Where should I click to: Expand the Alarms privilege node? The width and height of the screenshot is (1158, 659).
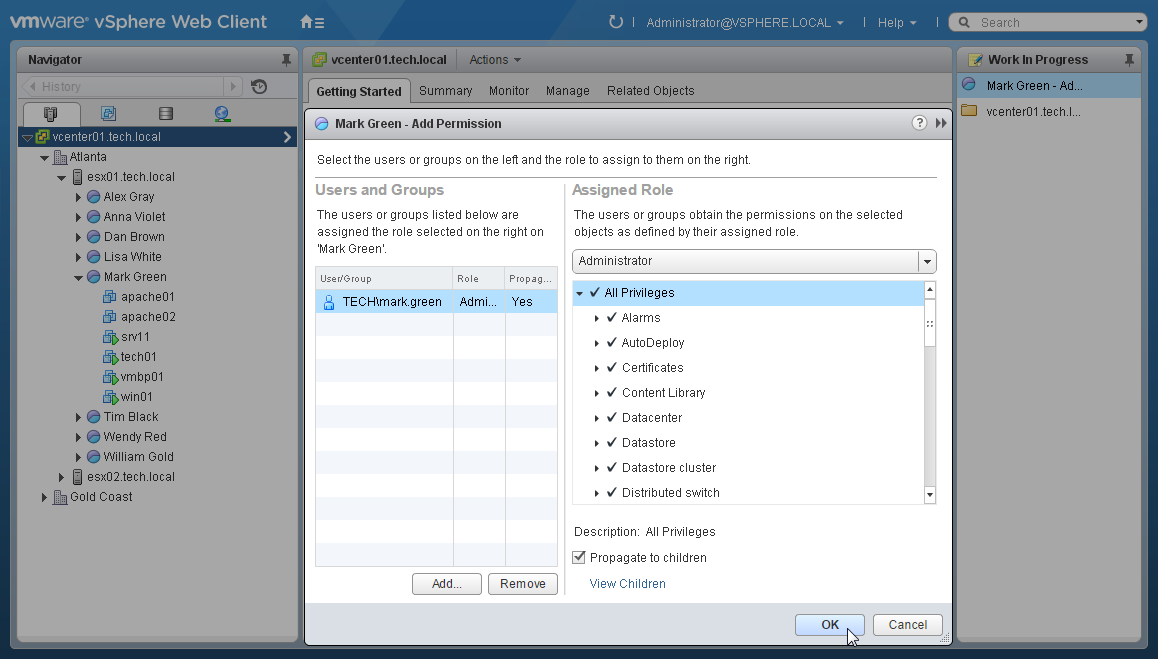[x=597, y=318]
